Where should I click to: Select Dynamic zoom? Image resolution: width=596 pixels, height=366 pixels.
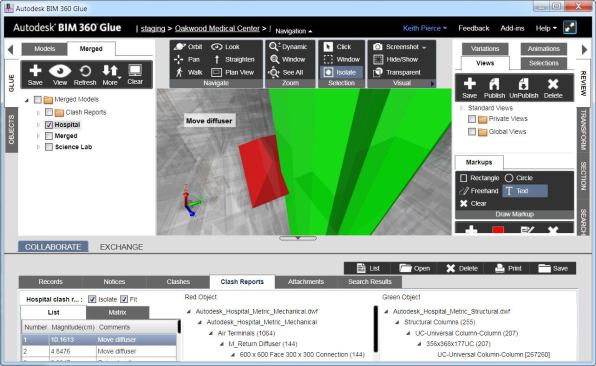288,47
